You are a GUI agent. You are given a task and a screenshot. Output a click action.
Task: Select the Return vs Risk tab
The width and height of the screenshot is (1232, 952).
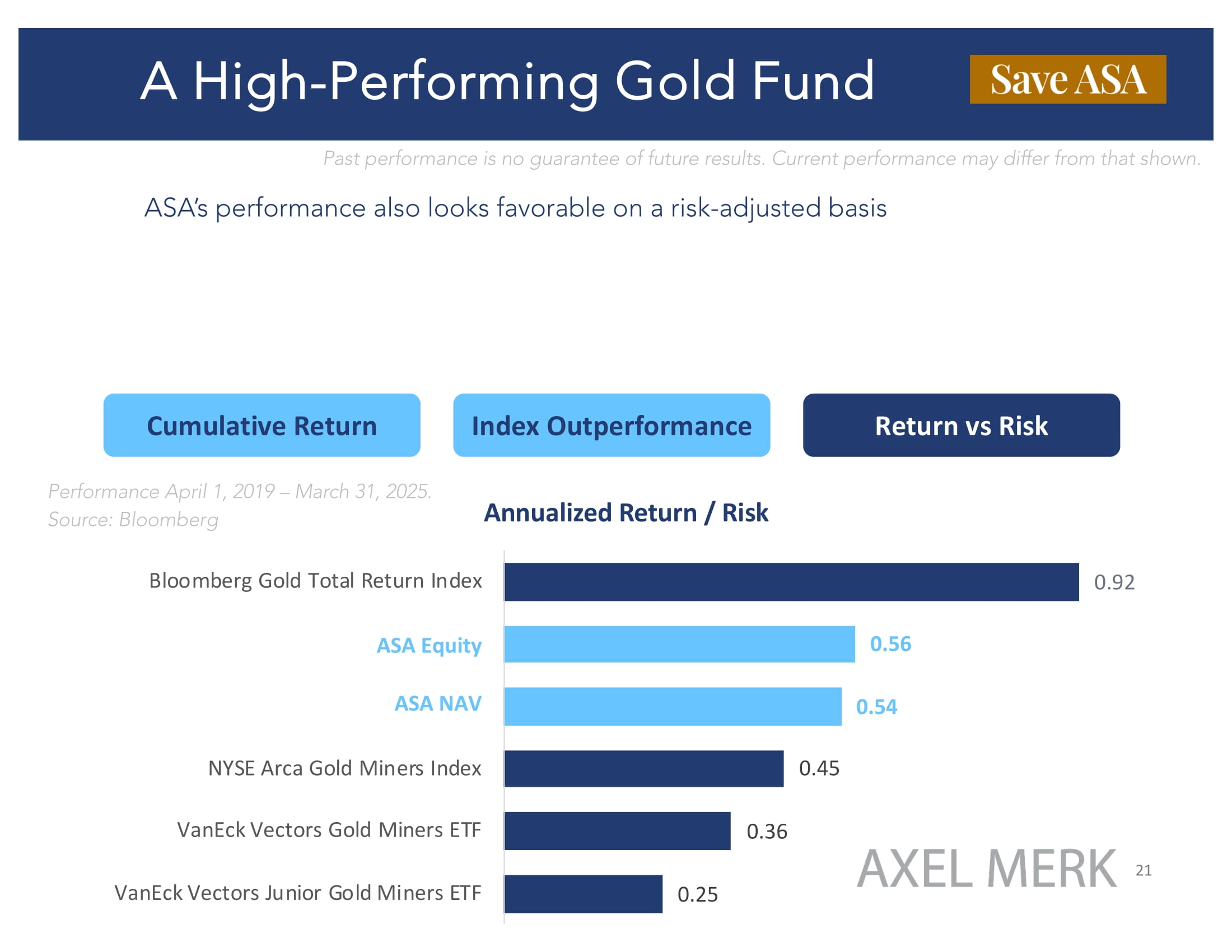(961, 425)
